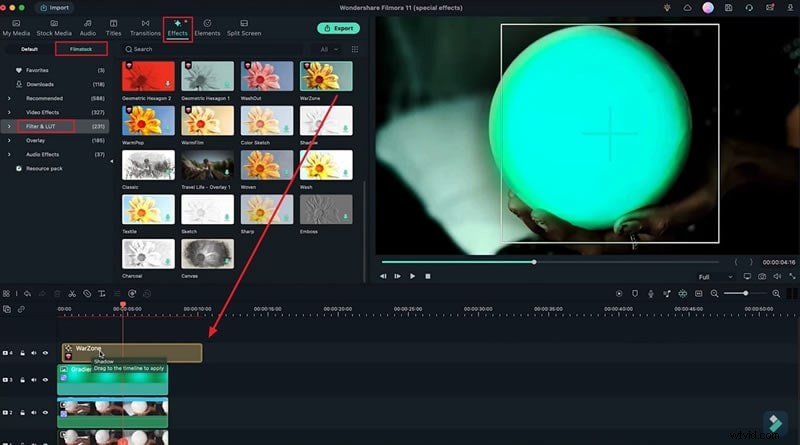800x445 pixels.
Task: Select the WarZone effect thumbnail
Action: click(x=326, y=76)
